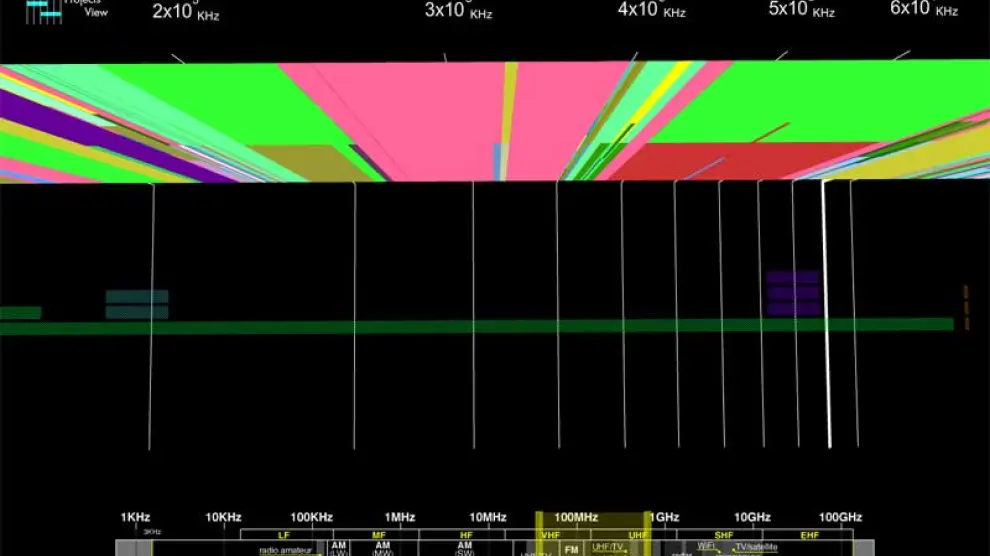
Task: Select the teal stacked project bars
Action: (137, 304)
